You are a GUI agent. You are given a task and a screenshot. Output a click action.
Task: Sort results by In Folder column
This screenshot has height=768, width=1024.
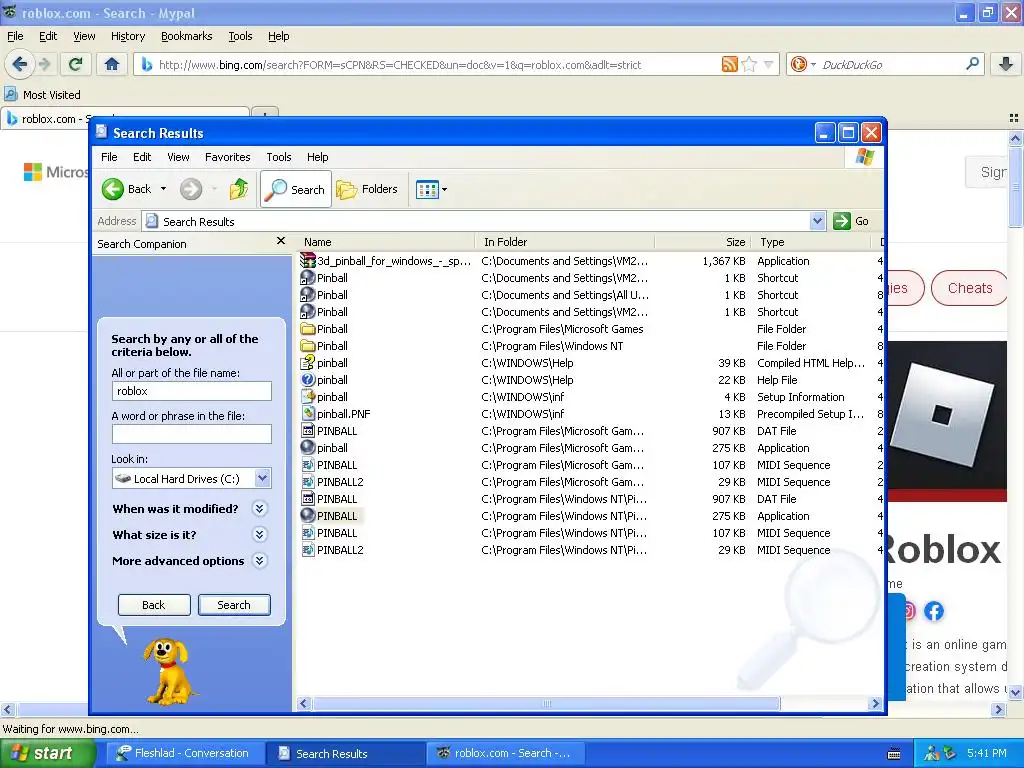[x=565, y=242]
